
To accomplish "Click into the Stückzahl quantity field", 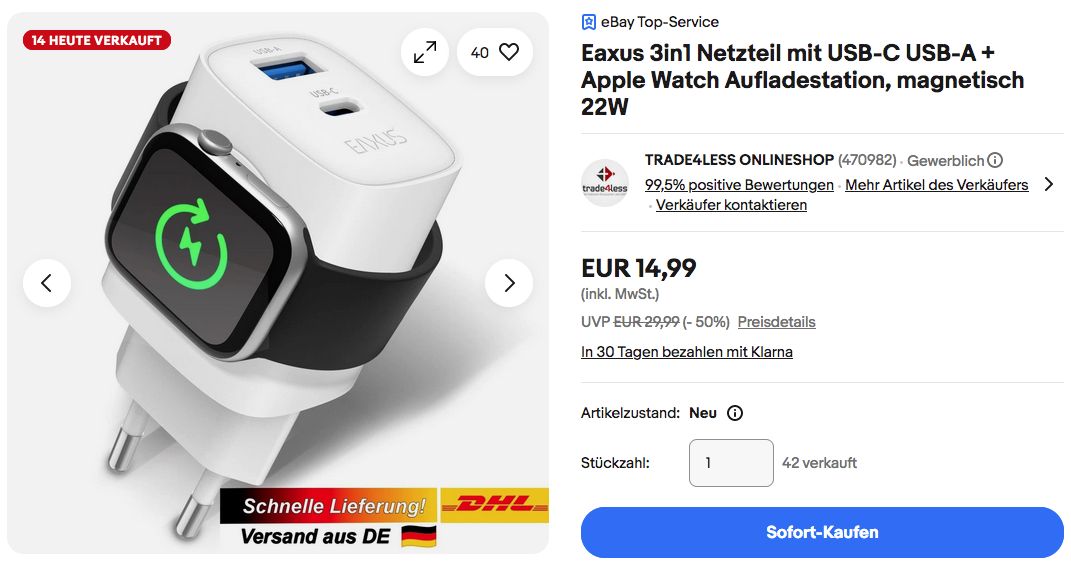I will [731, 463].
